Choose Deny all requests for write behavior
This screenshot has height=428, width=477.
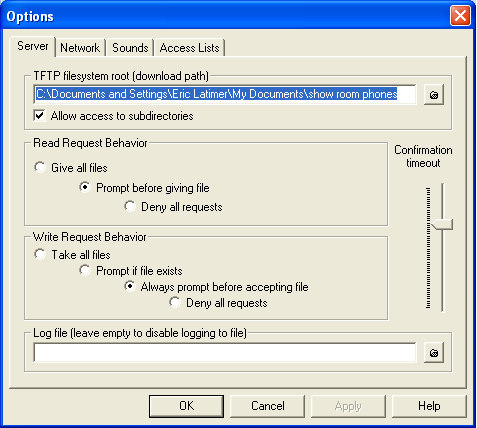click(175, 302)
